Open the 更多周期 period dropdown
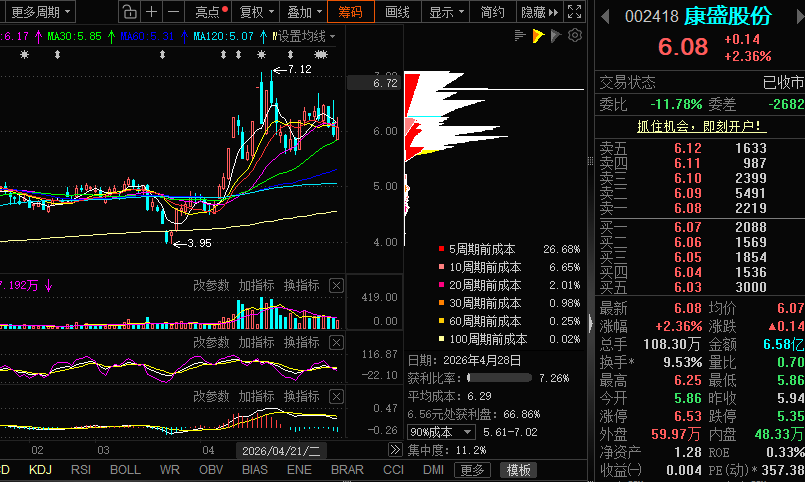The image size is (805, 482). pyautogui.click(x=39, y=12)
